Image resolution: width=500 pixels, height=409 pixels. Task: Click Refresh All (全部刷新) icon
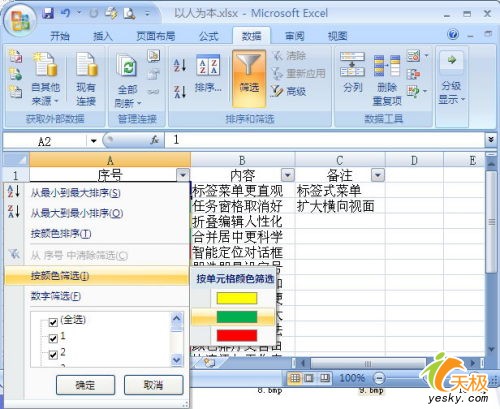pos(126,66)
